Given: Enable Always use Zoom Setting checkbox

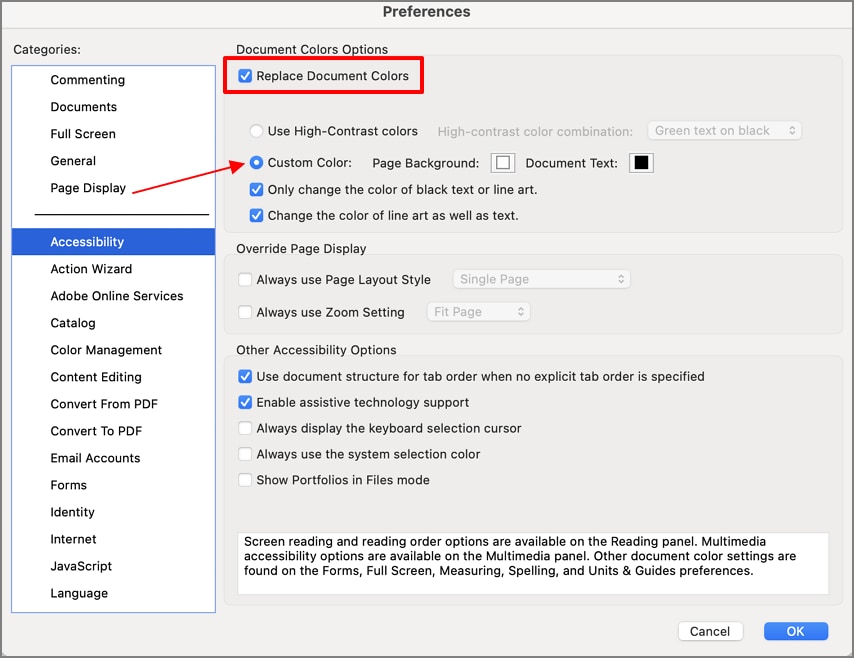Looking at the screenshot, I should click(245, 312).
